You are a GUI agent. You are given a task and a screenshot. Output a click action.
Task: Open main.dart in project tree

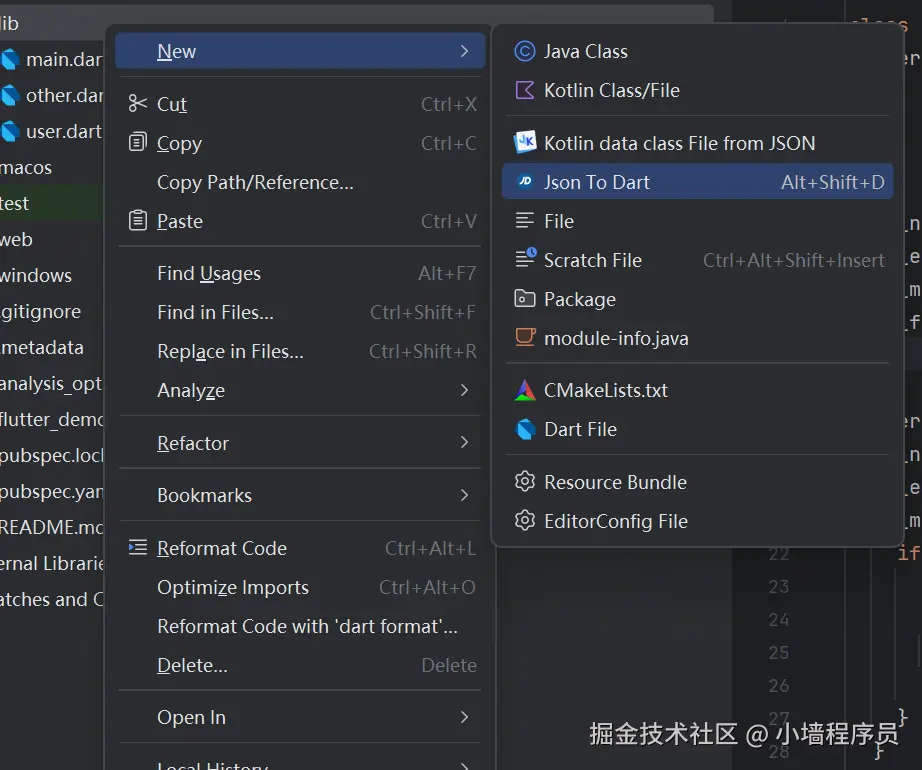[x=62, y=59]
